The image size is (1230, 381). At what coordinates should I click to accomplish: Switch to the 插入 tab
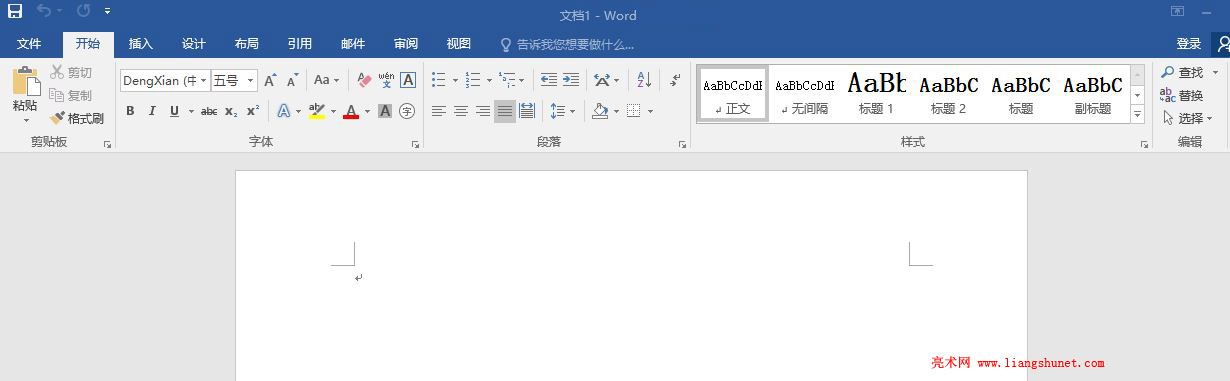pyautogui.click(x=141, y=44)
